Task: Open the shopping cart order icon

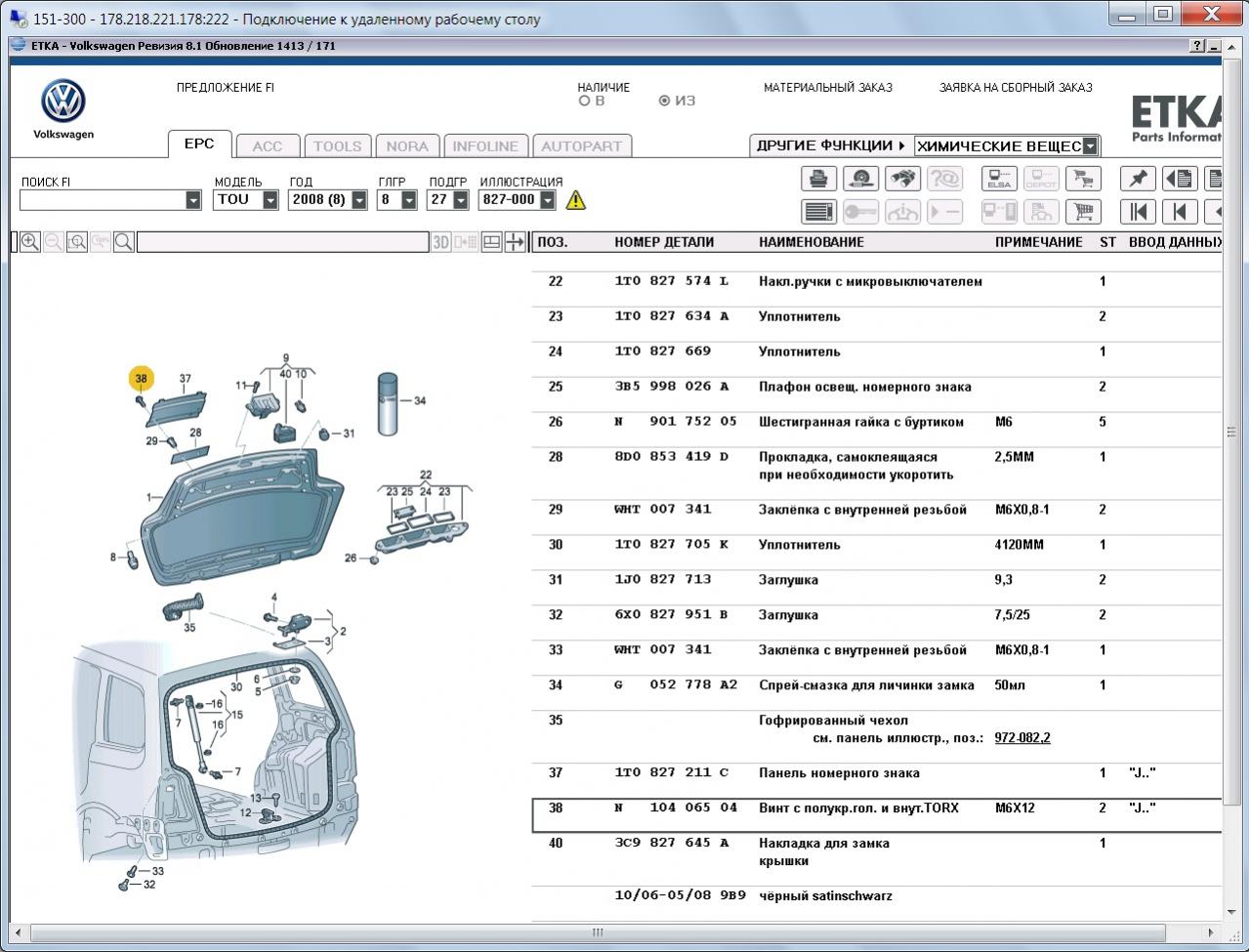Action: [1083, 211]
